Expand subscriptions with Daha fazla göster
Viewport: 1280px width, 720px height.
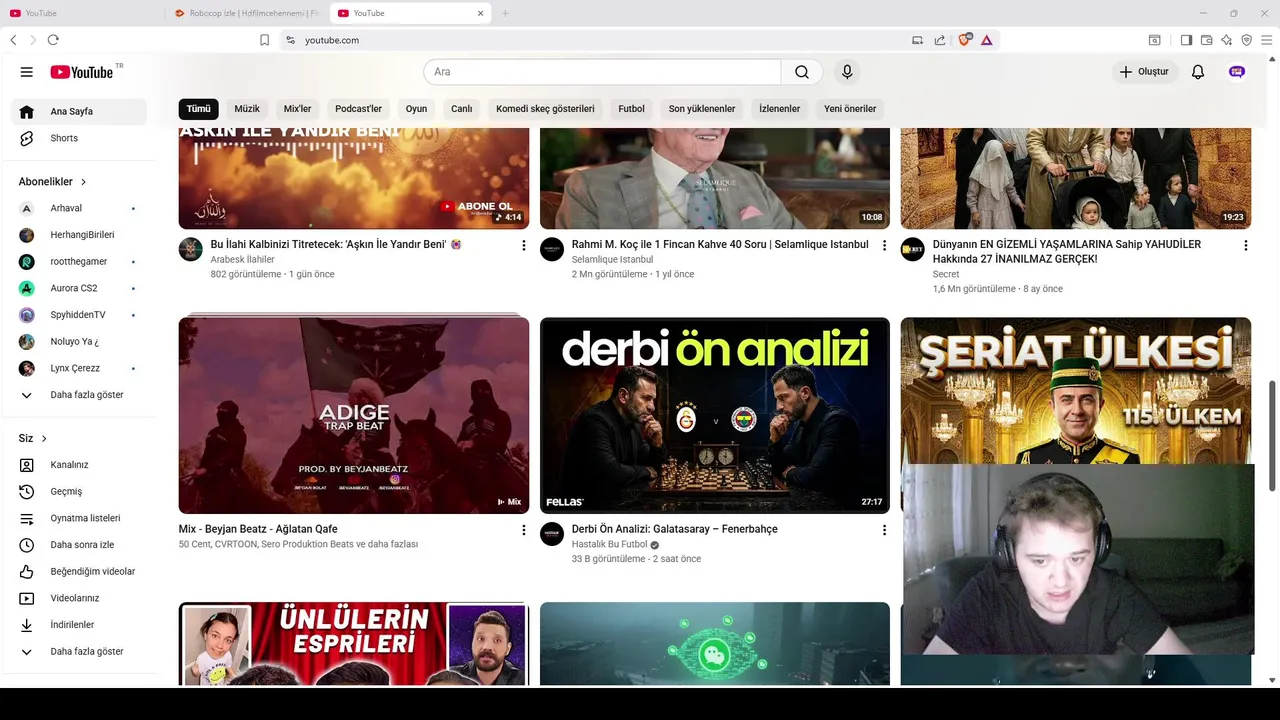point(79,395)
